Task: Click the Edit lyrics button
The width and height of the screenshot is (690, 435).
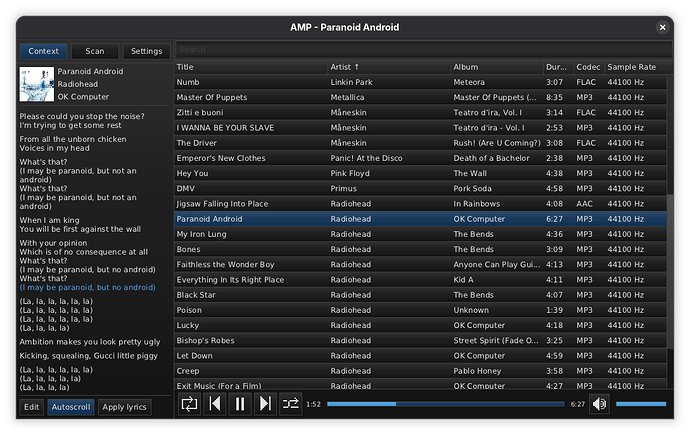Action: click(31, 407)
